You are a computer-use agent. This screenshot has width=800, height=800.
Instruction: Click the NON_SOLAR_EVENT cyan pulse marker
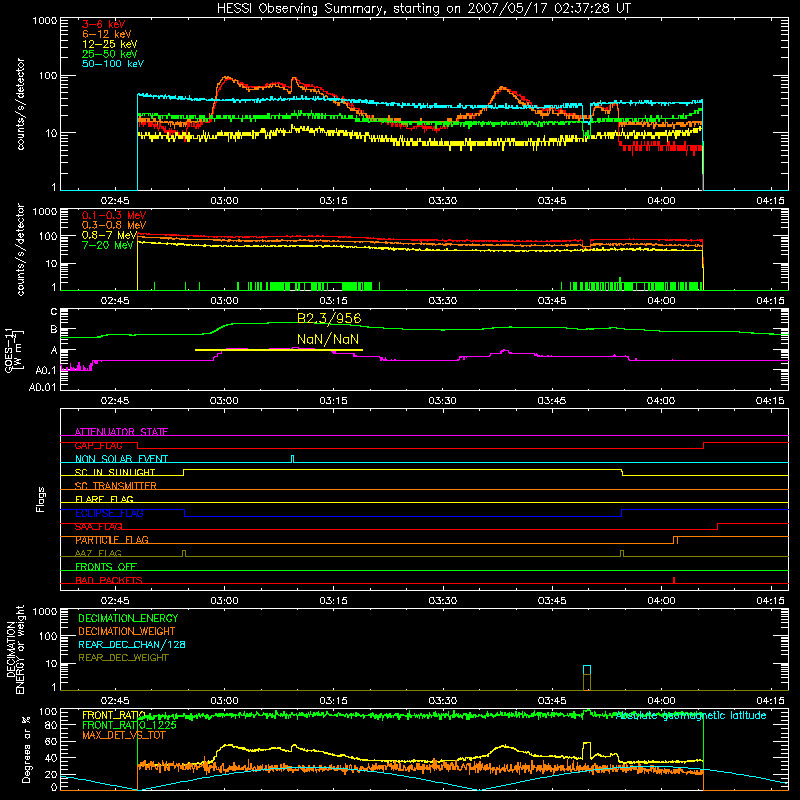[292, 459]
